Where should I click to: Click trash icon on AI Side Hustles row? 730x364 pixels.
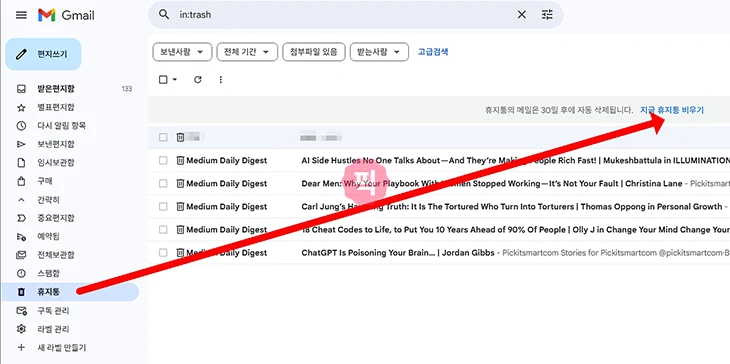180,160
